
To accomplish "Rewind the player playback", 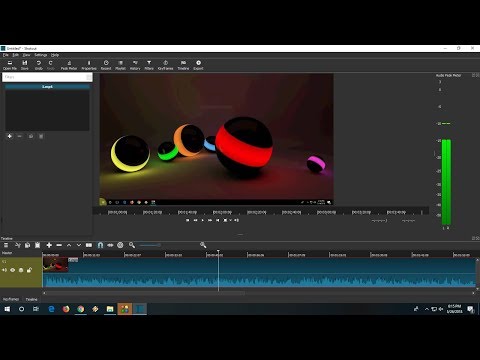I will click(195, 220).
